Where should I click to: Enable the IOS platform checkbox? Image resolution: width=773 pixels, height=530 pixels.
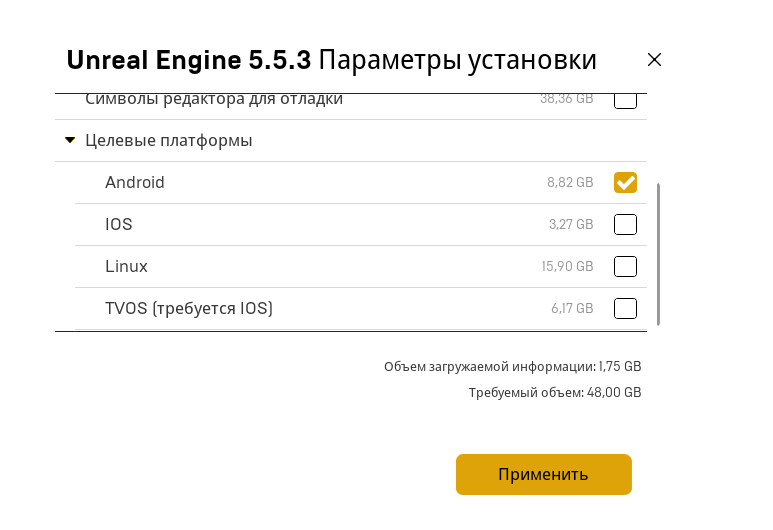tap(625, 224)
